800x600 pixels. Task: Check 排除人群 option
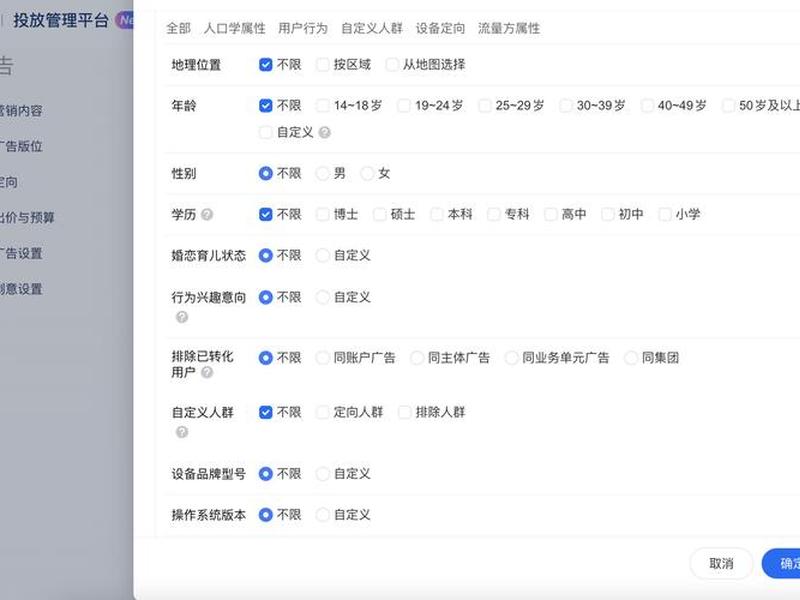(405, 412)
